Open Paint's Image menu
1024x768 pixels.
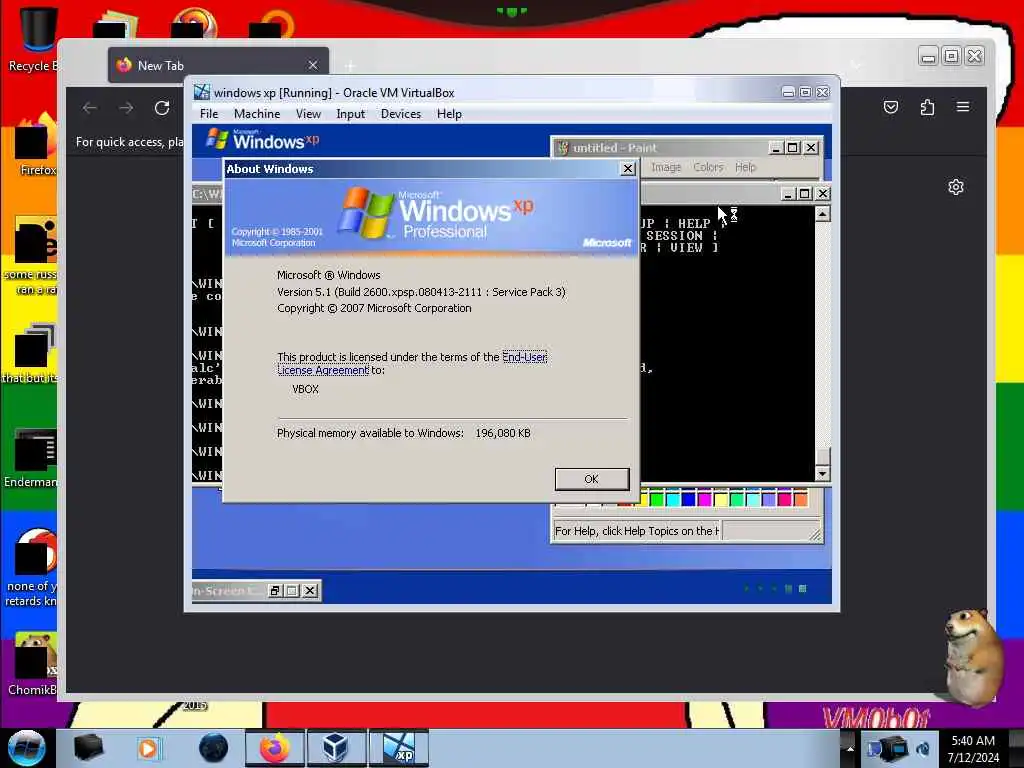(x=666, y=167)
